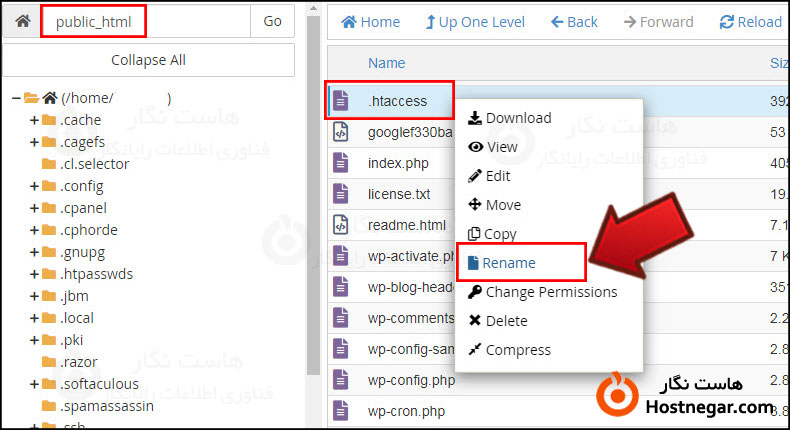Open the .softaculous folder label in tree
The image size is (790, 430).
(99, 384)
